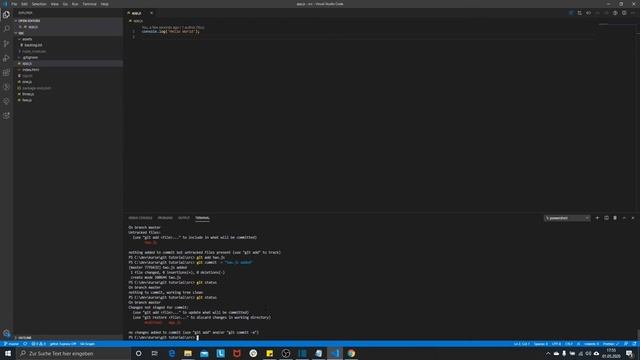Screen dimensions: 640x360
Task: Split the terminal panel
Action: 606,218
